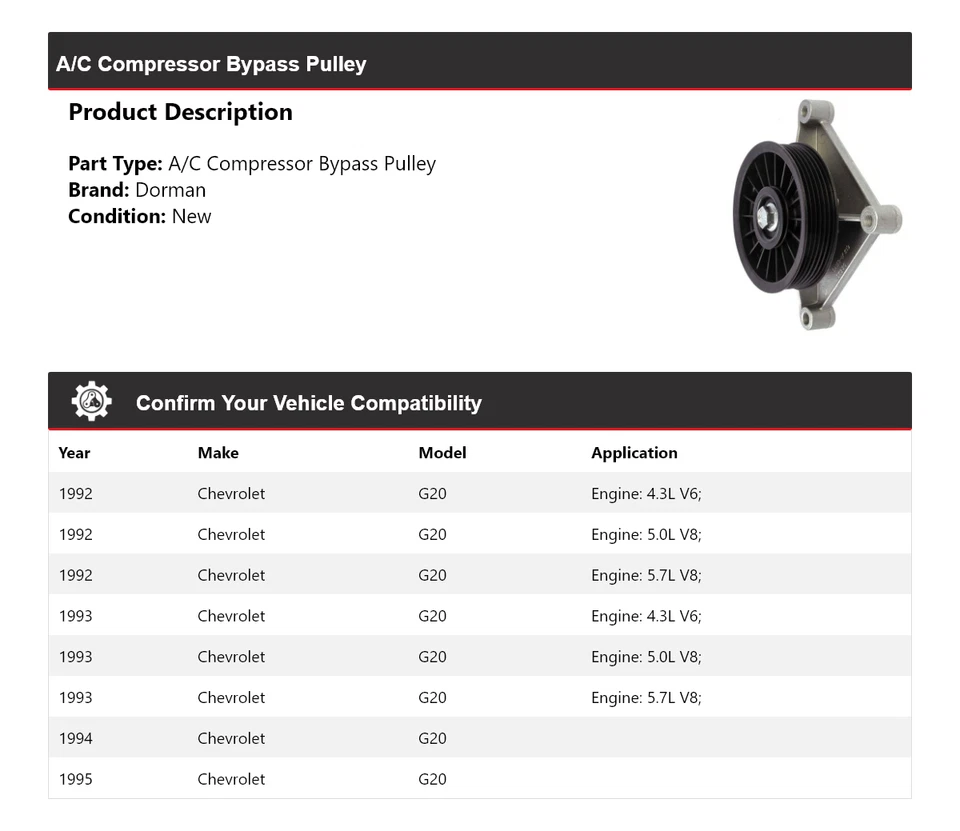Click the Brand: Dorman text

tap(137, 190)
